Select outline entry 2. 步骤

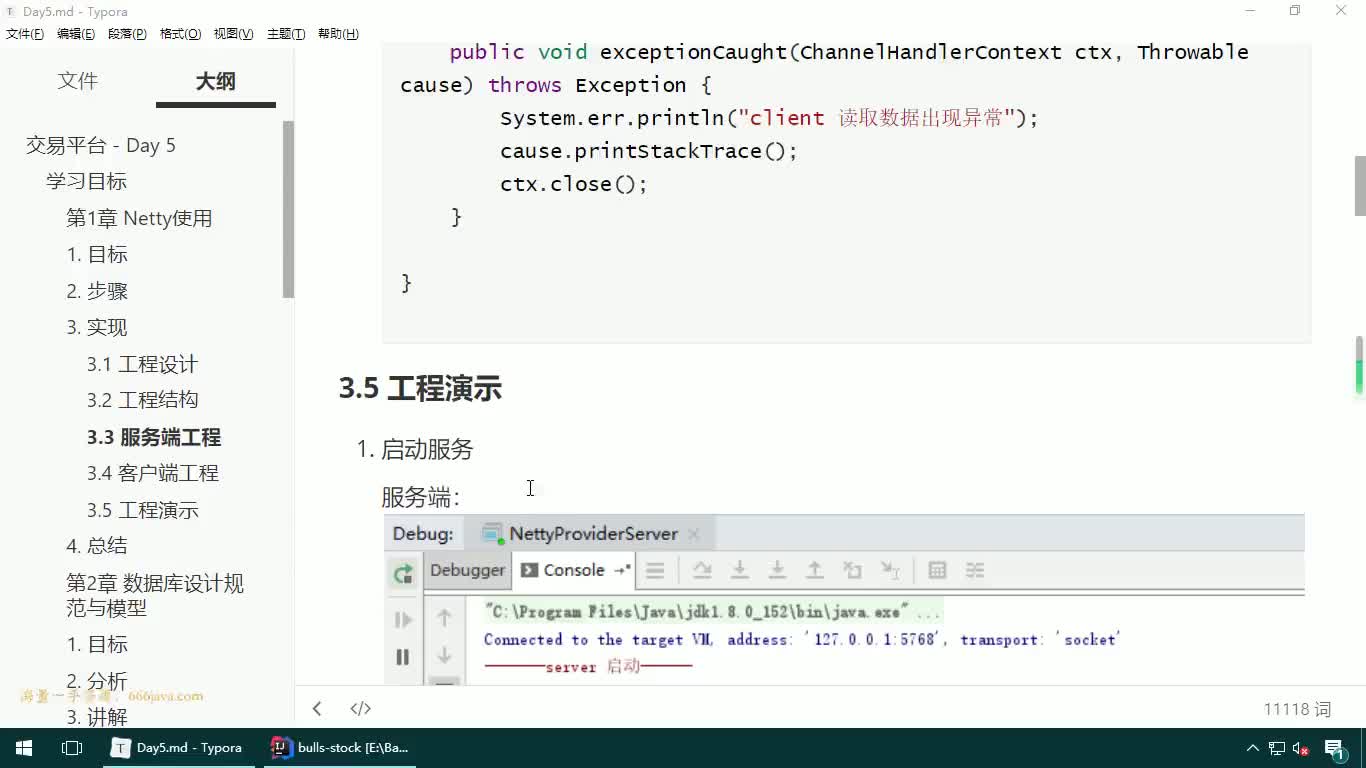coord(97,291)
